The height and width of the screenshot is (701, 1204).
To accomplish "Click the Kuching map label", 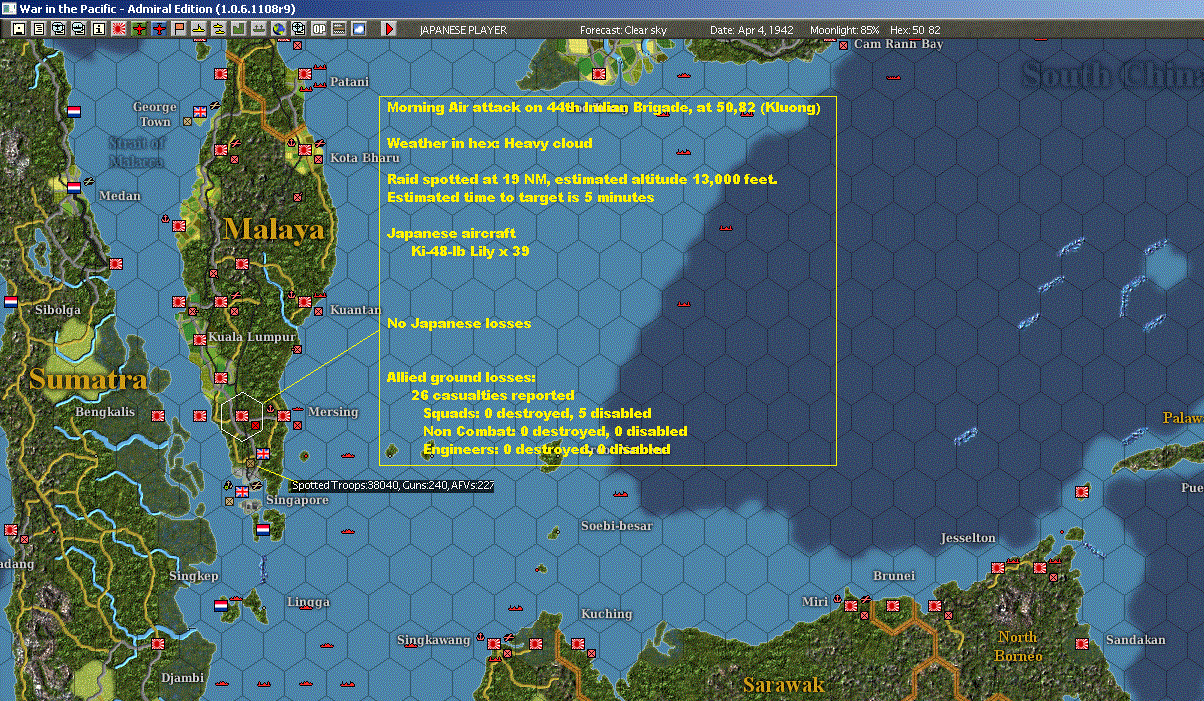I will coord(606,613).
